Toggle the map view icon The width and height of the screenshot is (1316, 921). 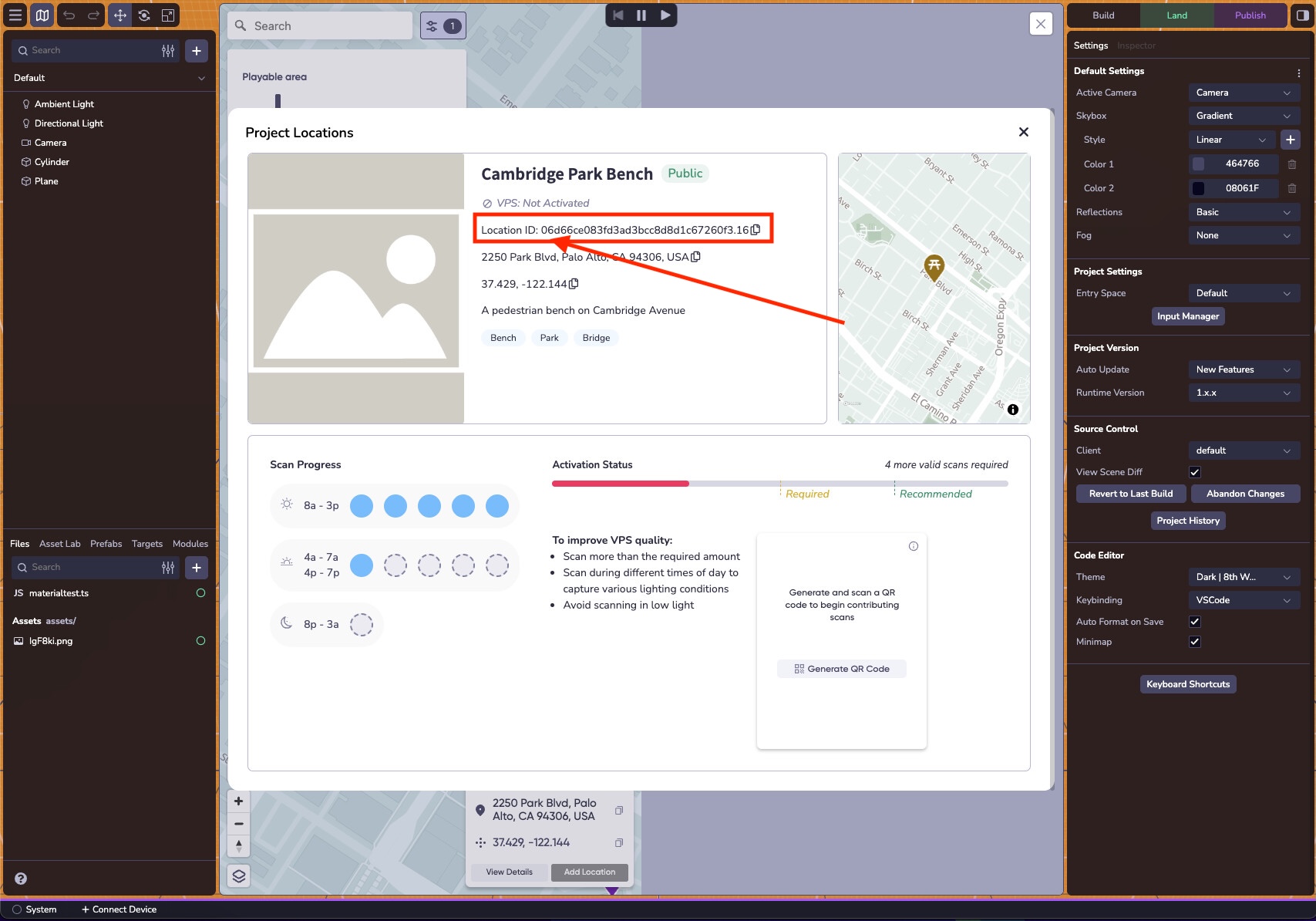point(42,15)
